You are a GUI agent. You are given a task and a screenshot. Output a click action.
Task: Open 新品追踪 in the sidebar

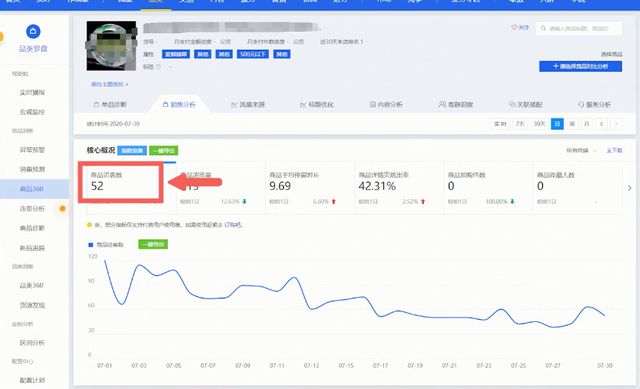tap(32, 248)
